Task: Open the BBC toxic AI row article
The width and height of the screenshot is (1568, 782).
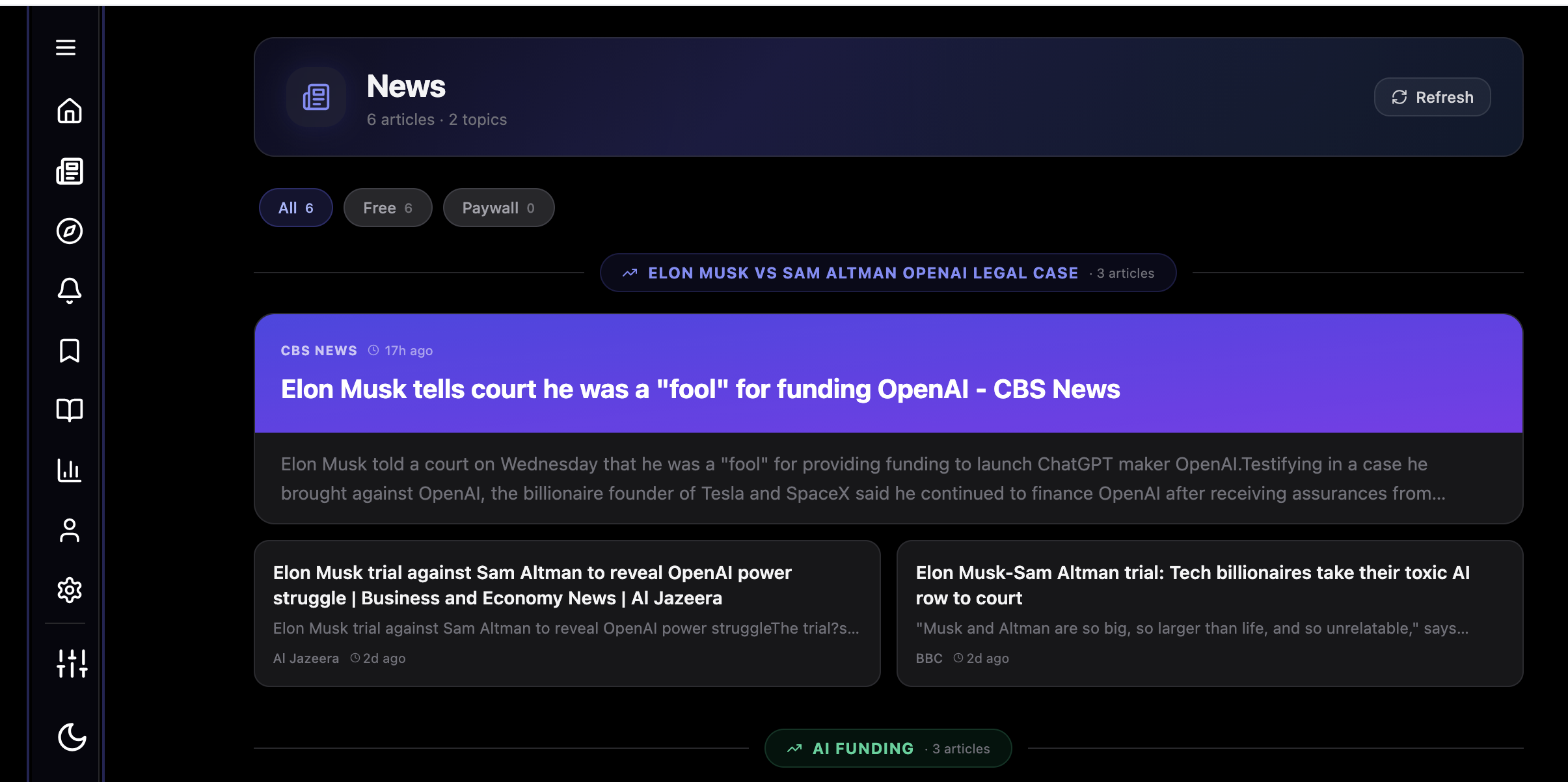Action: coord(1210,613)
